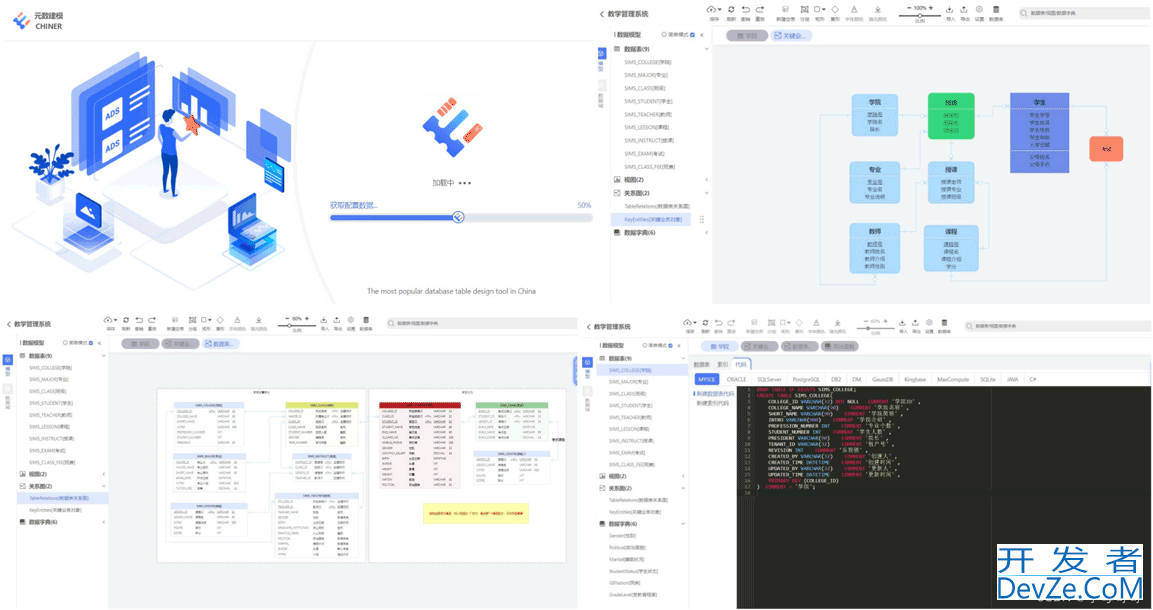Open settings gear in the TableRelations window

[351, 320]
